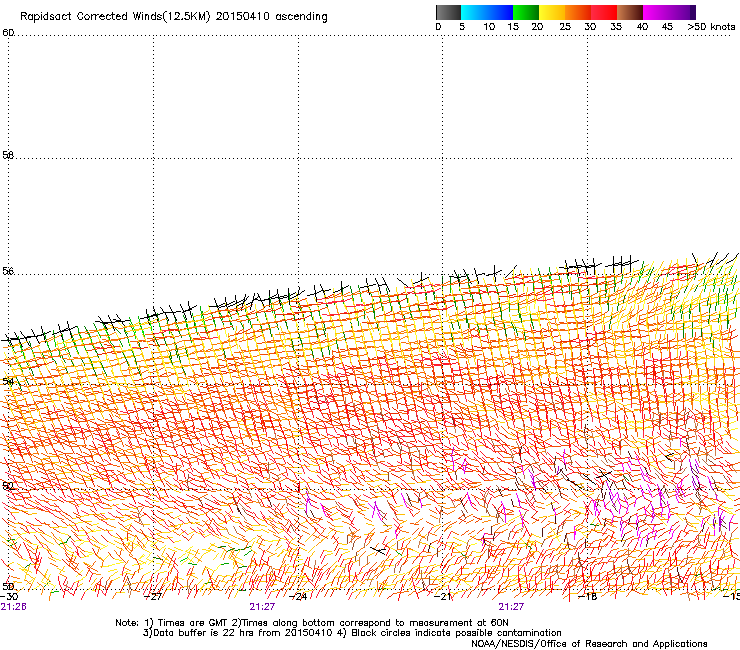Viewport: 740px width, 650px height.
Task: Click the longitude label '-27'
Action: [153, 596]
